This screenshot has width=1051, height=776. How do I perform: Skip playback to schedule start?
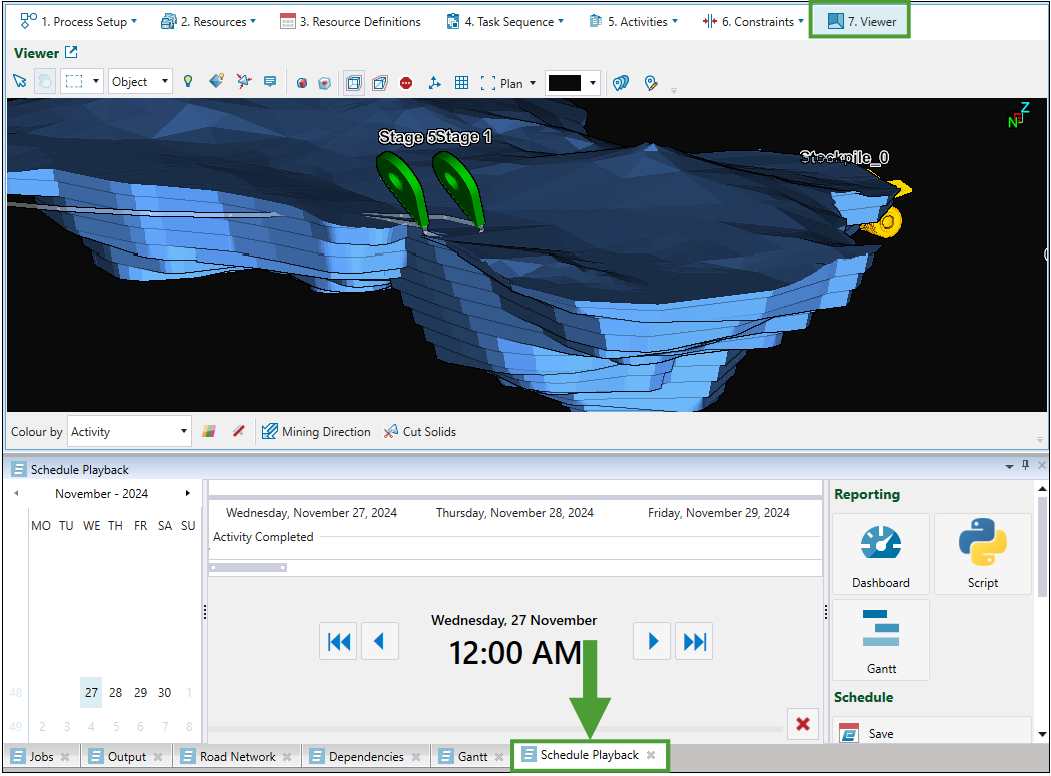338,641
